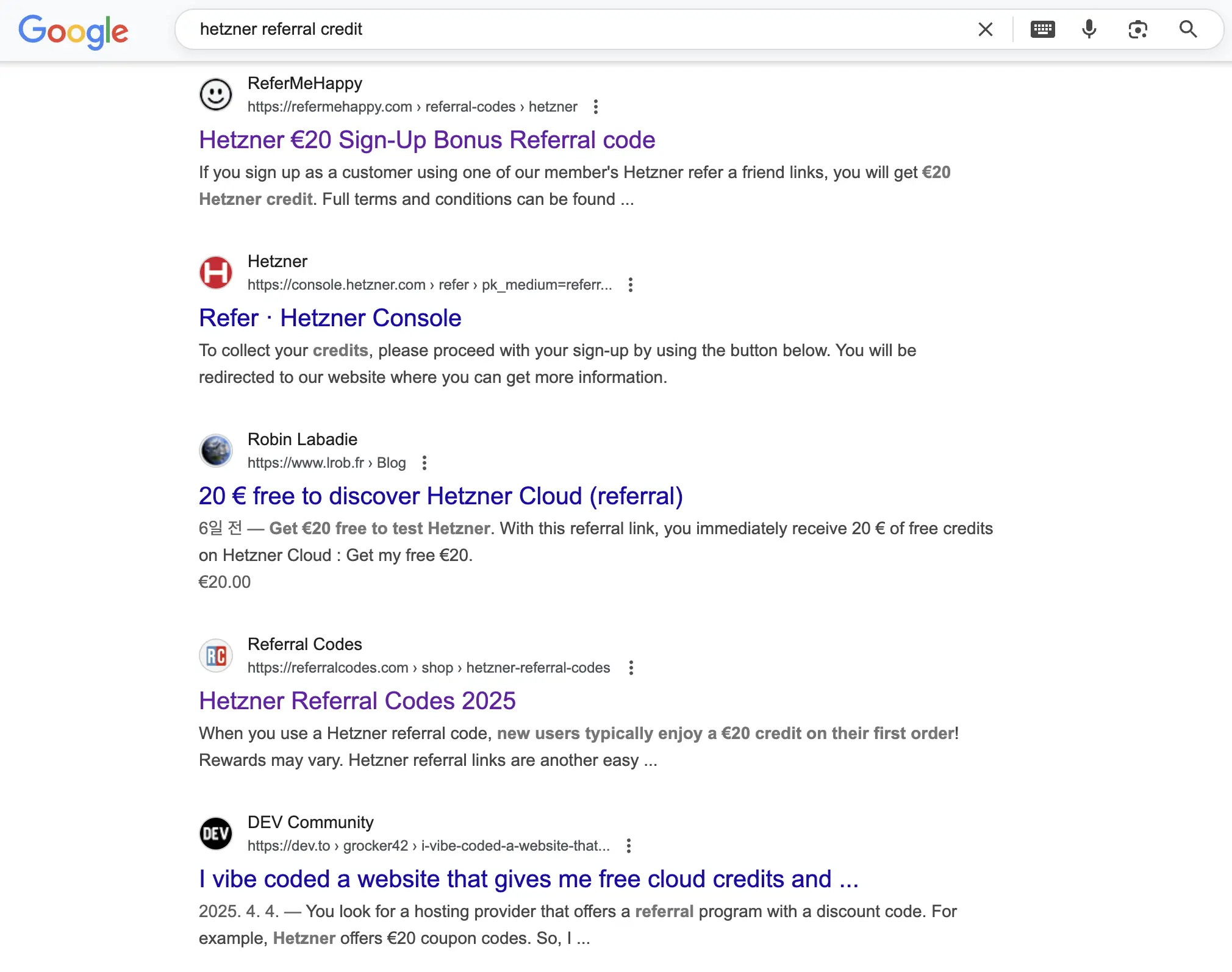Open the Hetzner Referral Codes 2025 page
This screenshot has width=1232, height=972.
[x=357, y=701]
